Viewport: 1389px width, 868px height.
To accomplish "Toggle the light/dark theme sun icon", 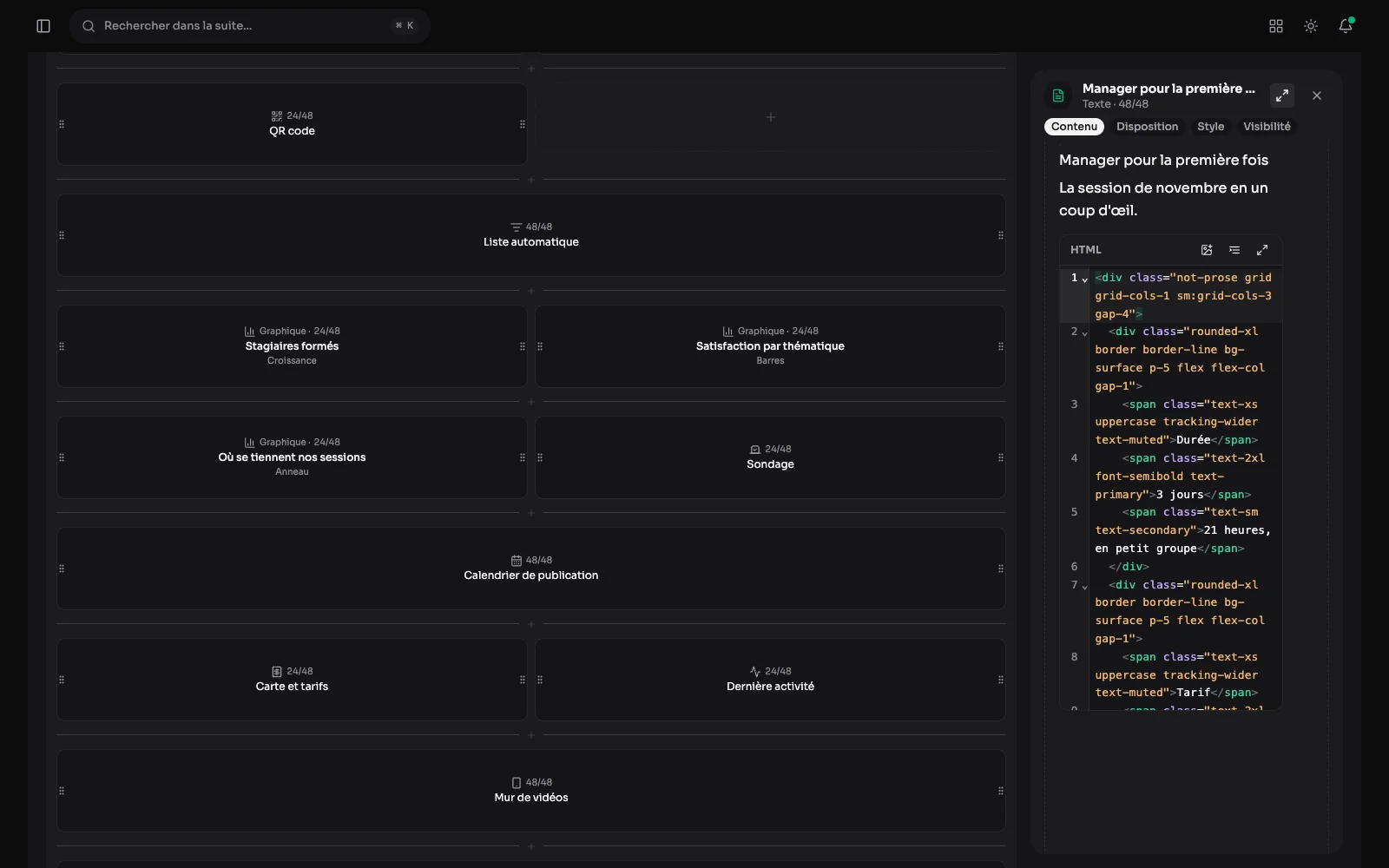I will click(1311, 26).
